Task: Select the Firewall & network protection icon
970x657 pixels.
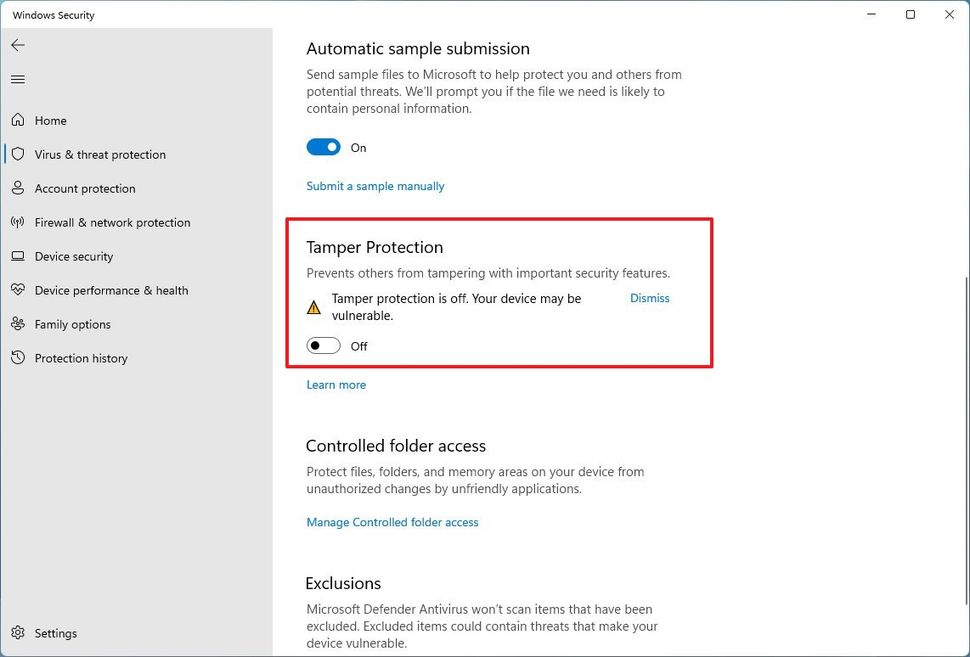Action: pyautogui.click(x=17, y=222)
